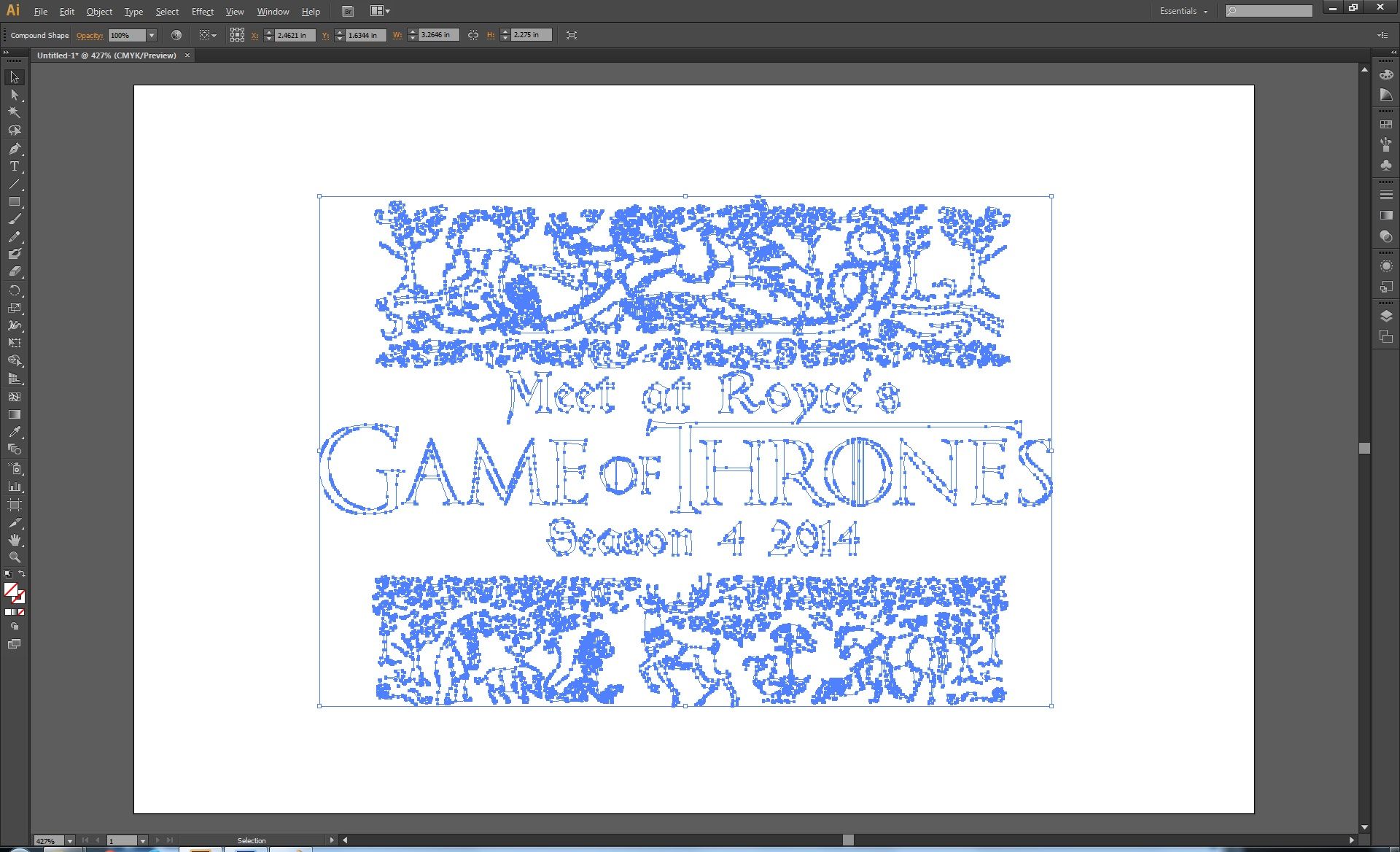Select the Direct Selection tool
This screenshot has height=852, width=1400.
tap(15, 95)
